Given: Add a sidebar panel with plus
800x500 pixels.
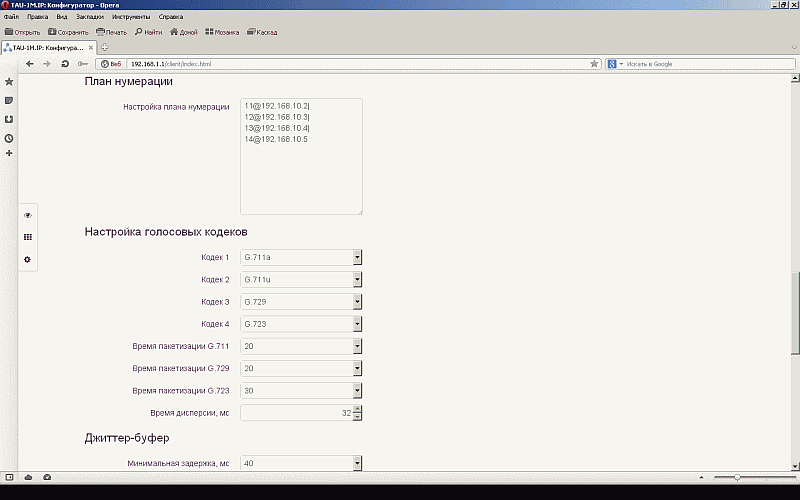Looking at the screenshot, I should pos(9,153).
